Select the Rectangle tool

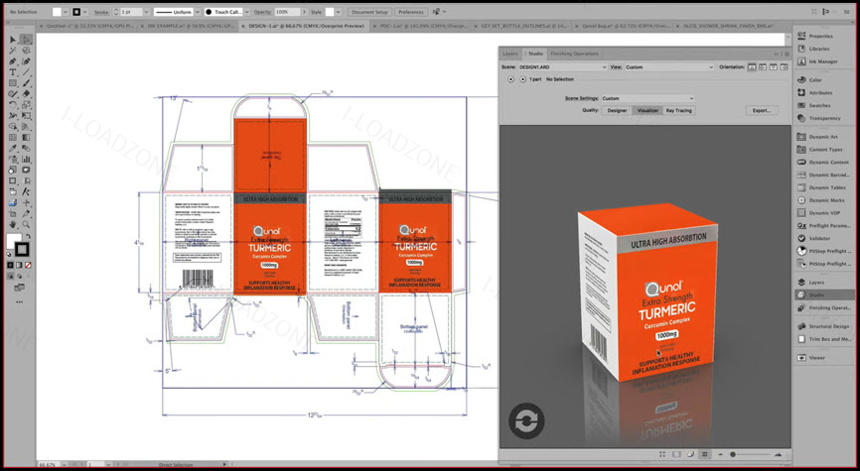coord(13,83)
